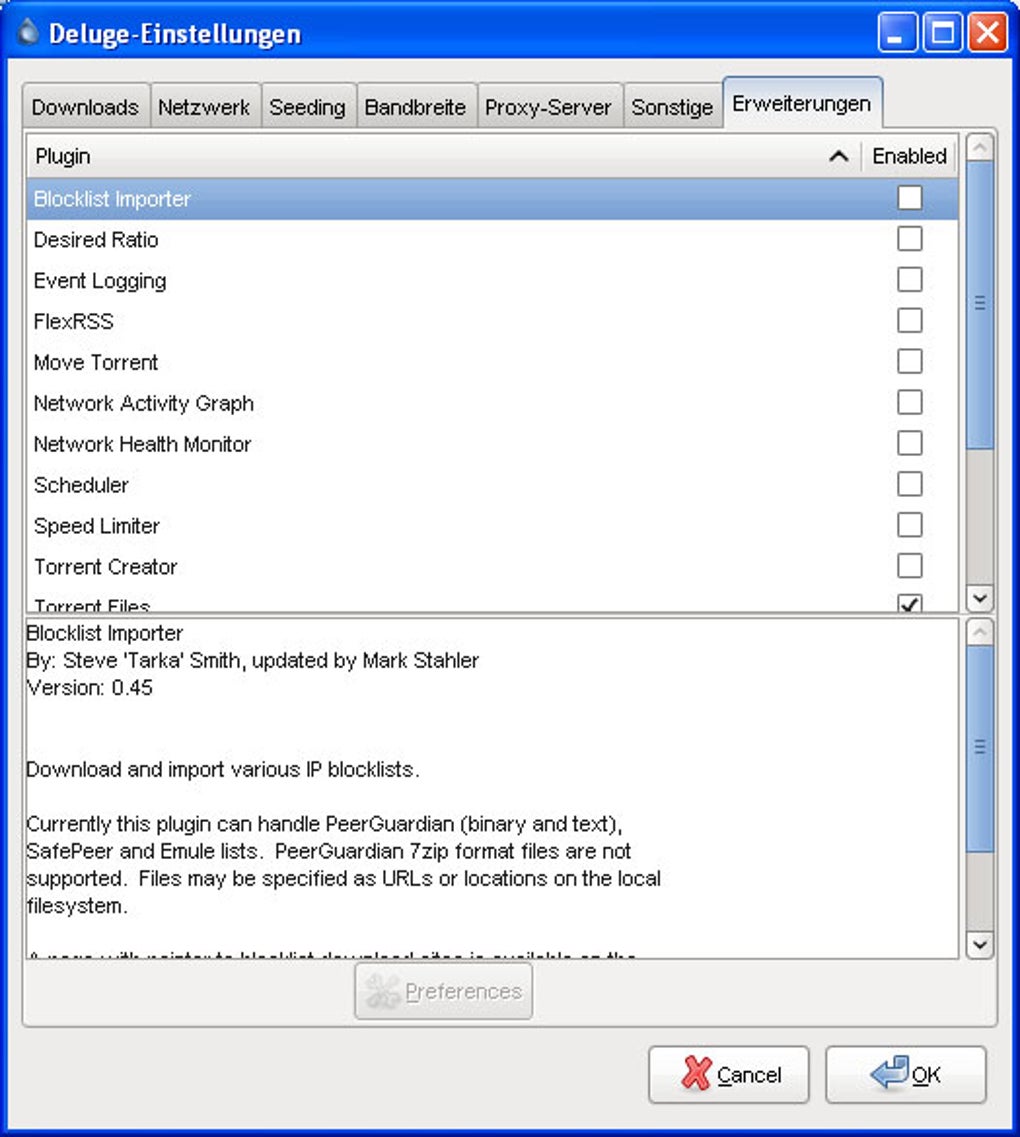Check the FlexRSS plugin box
This screenshot has height=1137, width=1020.
coord(910,320)
